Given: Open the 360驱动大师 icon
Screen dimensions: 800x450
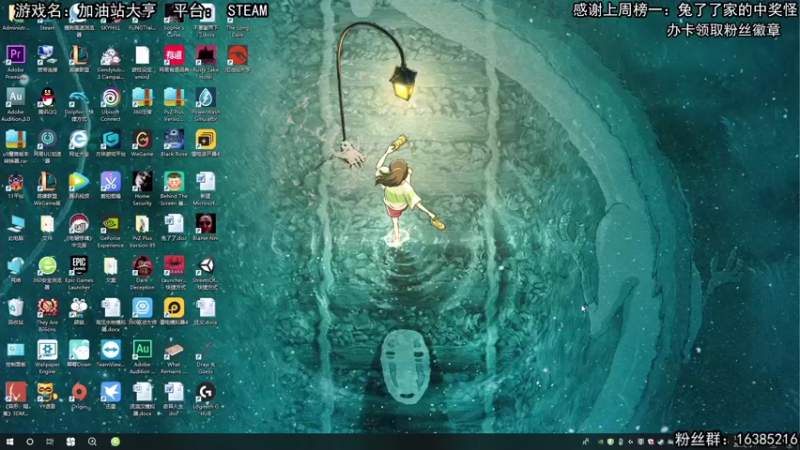Looking at the screenshot, I should (x=142, y=308).
